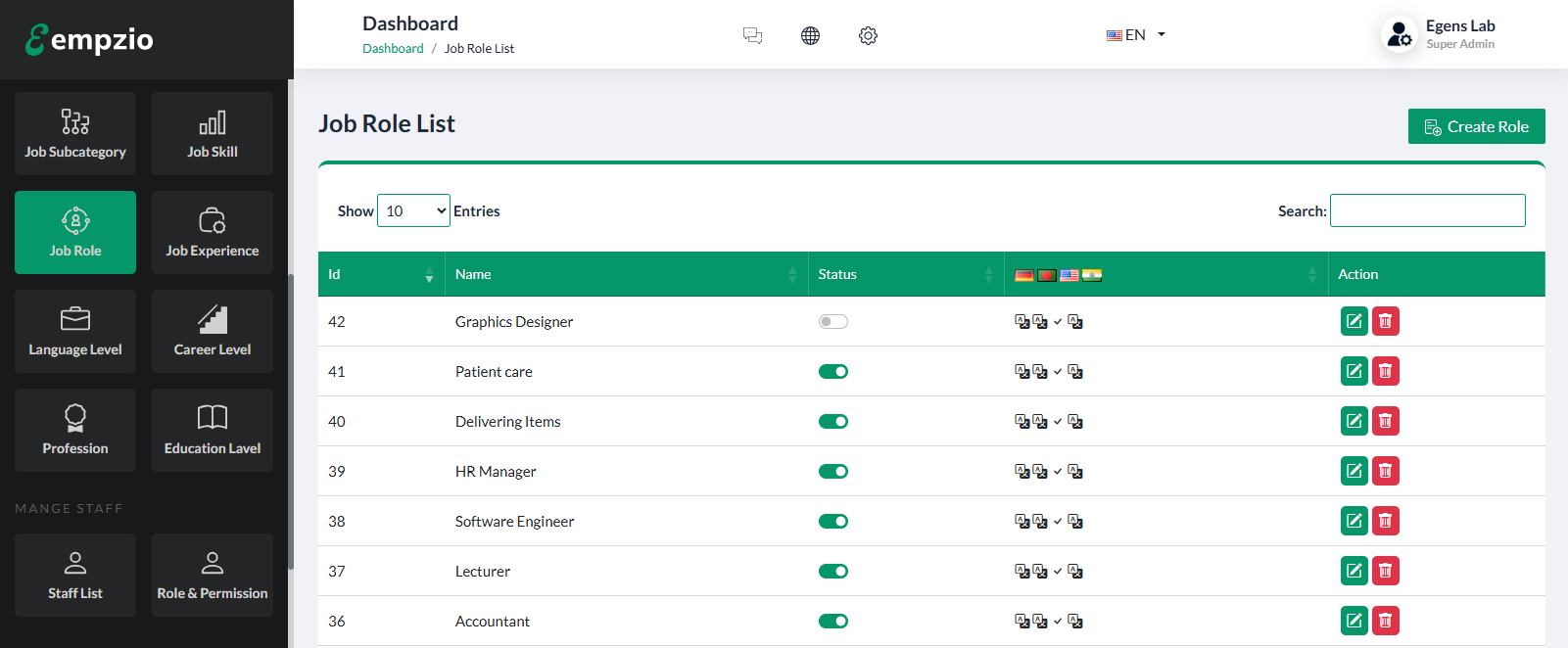The image size is (1568, 648).
Task: Click the chat messages icon in header
Action: pyautogui.click(x=752, y=35)
